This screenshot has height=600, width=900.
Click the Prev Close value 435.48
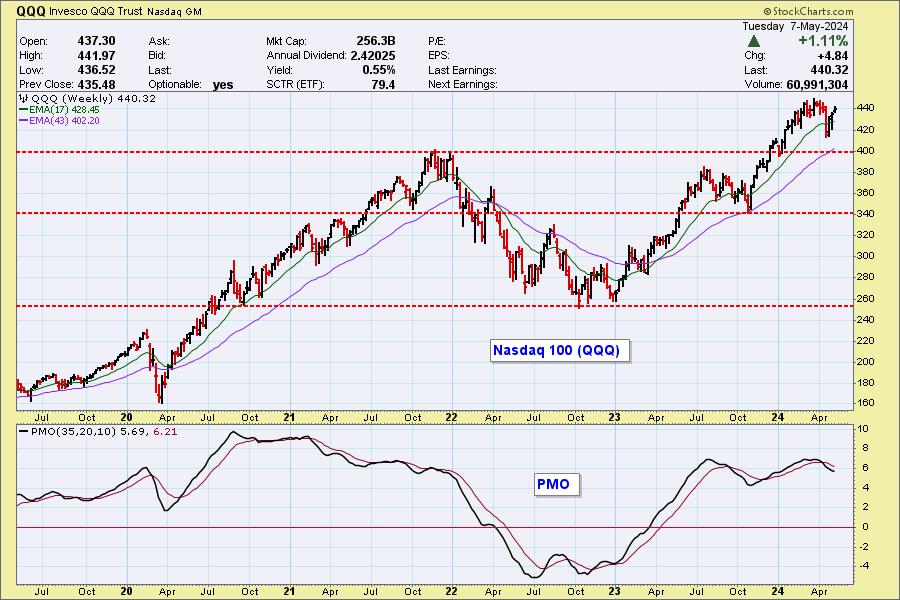point(96,84)
